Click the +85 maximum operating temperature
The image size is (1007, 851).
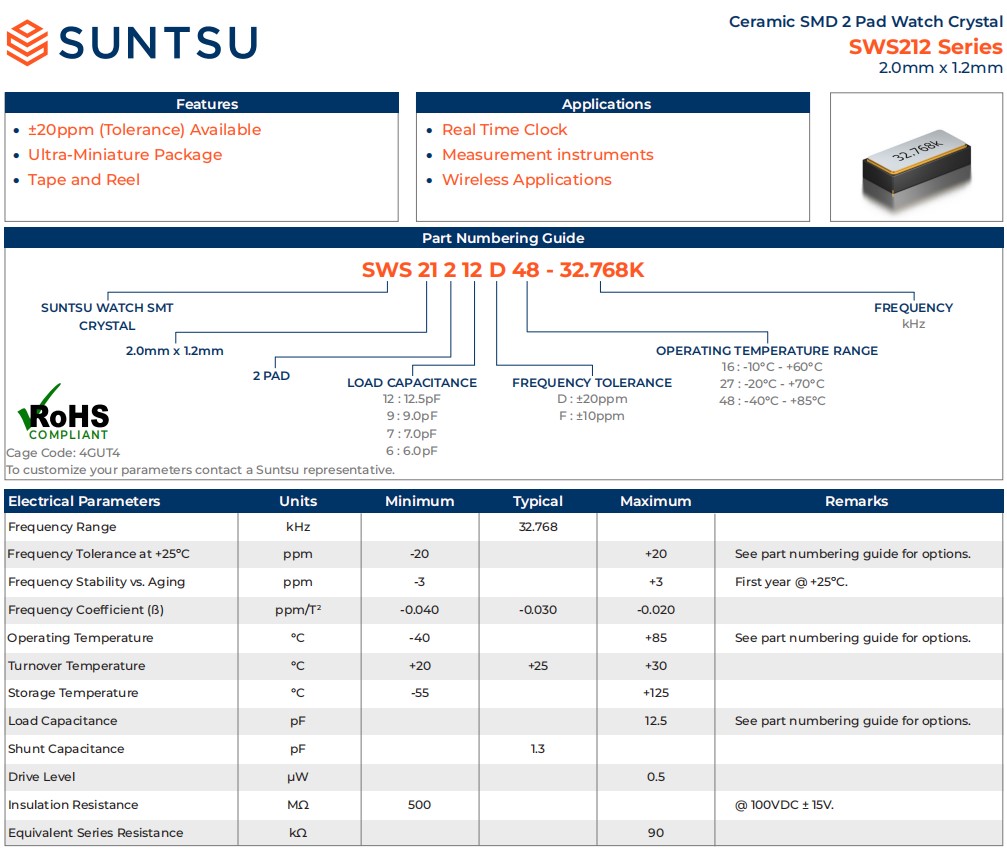pos(656,638)
